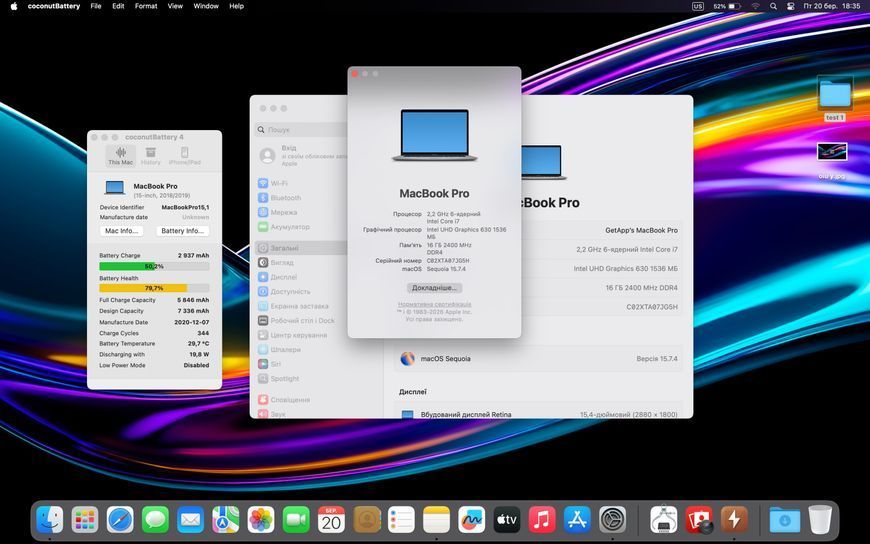
Task: Click the Battery Charge 50,2% bar
Action: click(x=154, y=266)
